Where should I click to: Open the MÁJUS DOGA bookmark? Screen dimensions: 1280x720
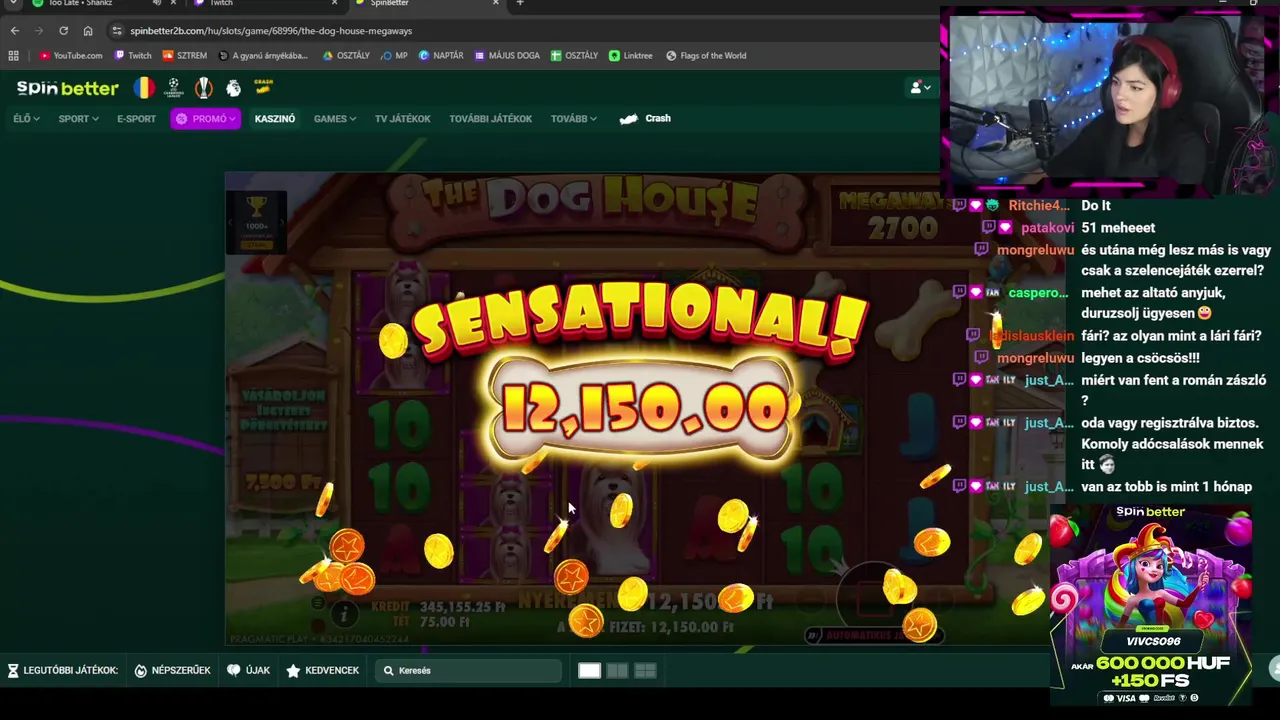tap(507, 56)
